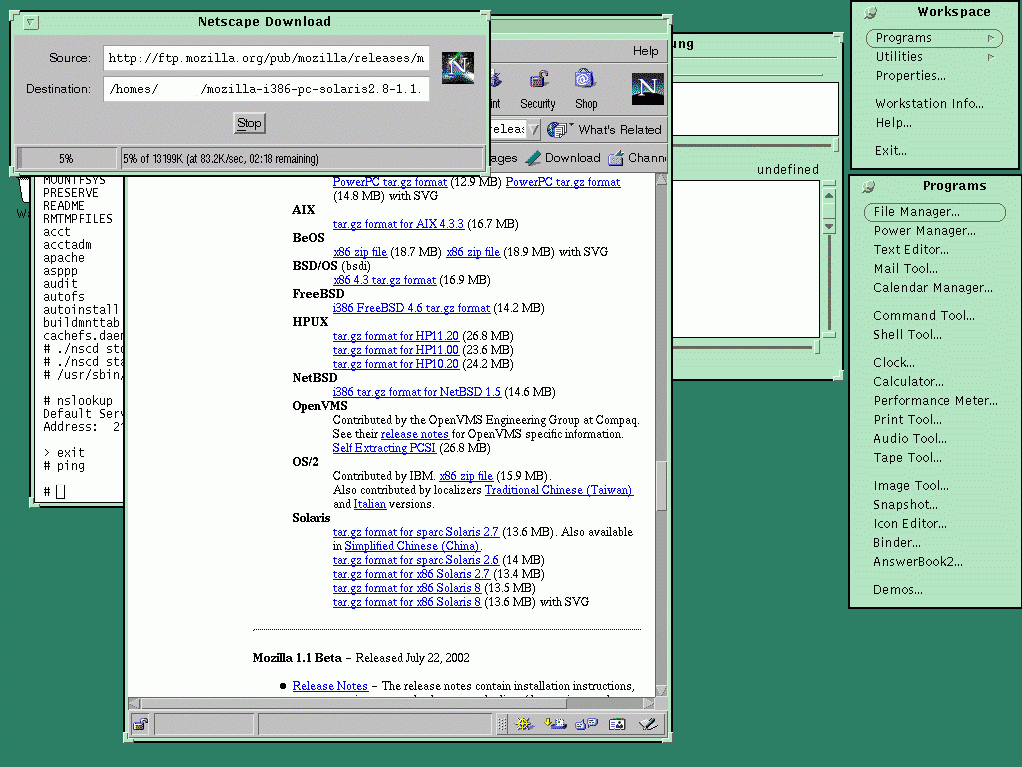Click the What's Related button label
The height and width of the screenshot is (767, 1022).
click(619, 130)
